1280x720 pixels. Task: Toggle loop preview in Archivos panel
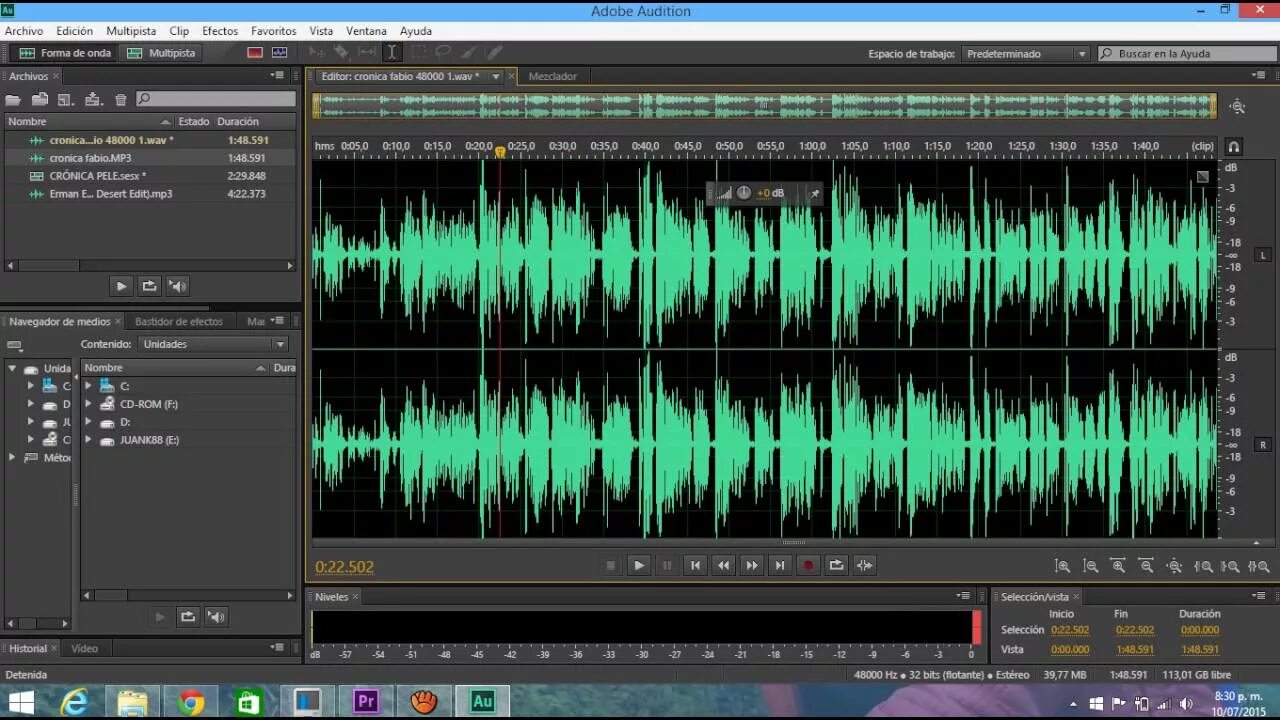149,286
